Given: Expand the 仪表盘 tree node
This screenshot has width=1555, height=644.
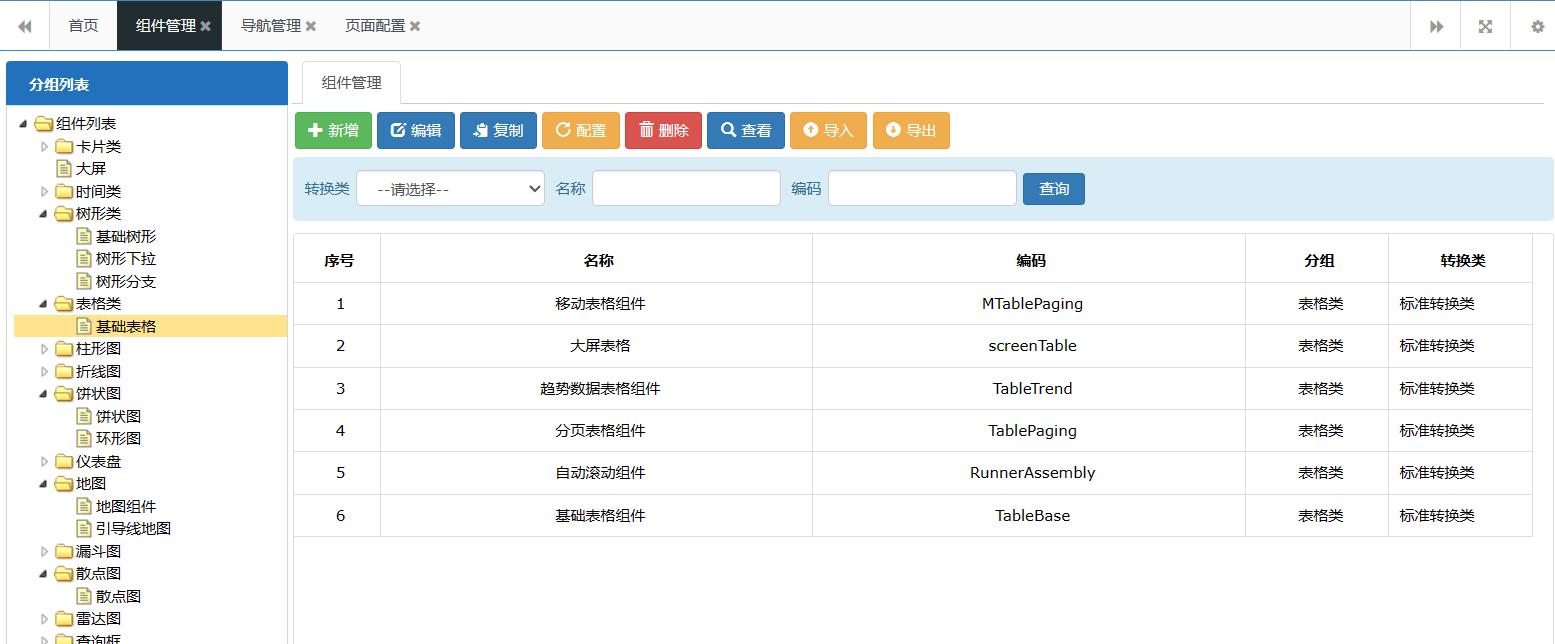Looking at the screenshot, I should coord(44,460).
